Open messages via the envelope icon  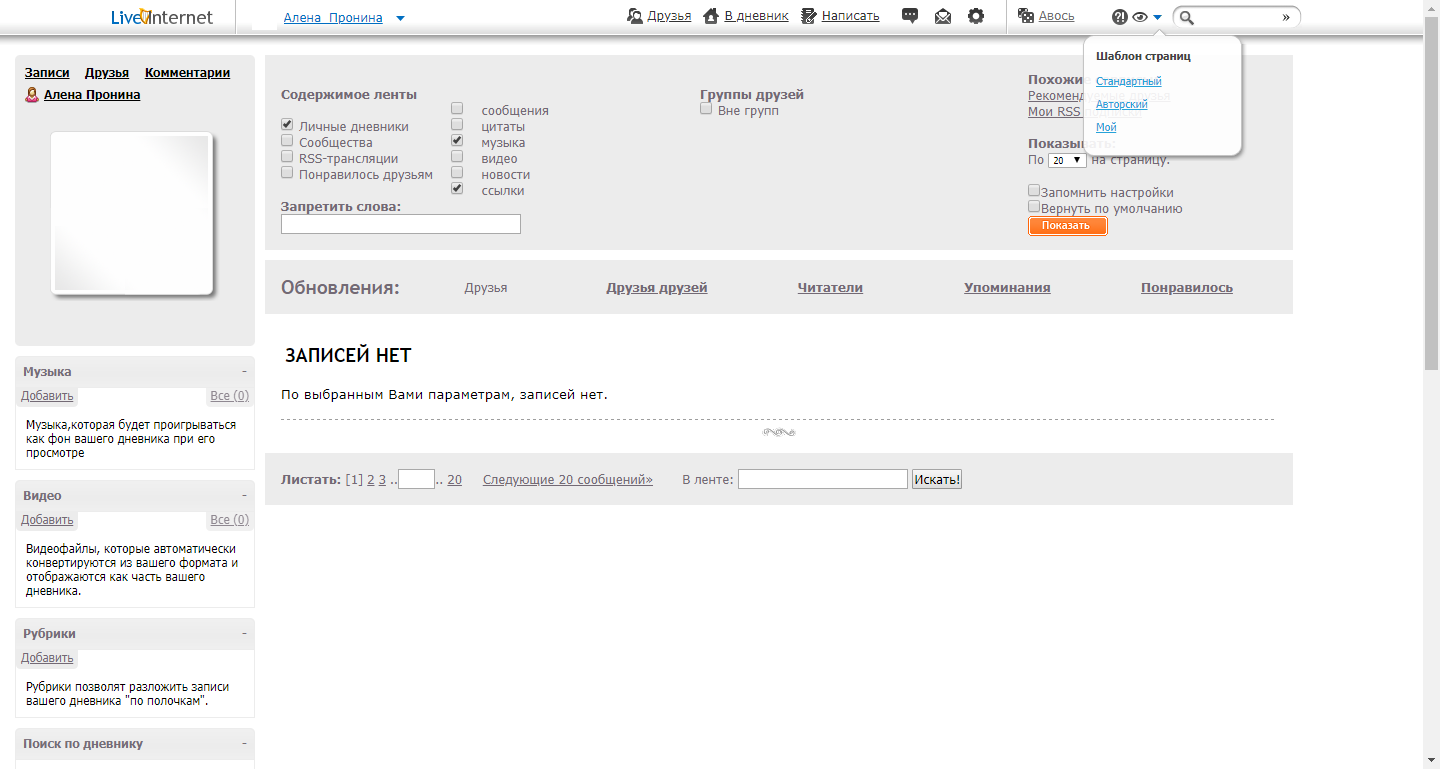[943, 16]
